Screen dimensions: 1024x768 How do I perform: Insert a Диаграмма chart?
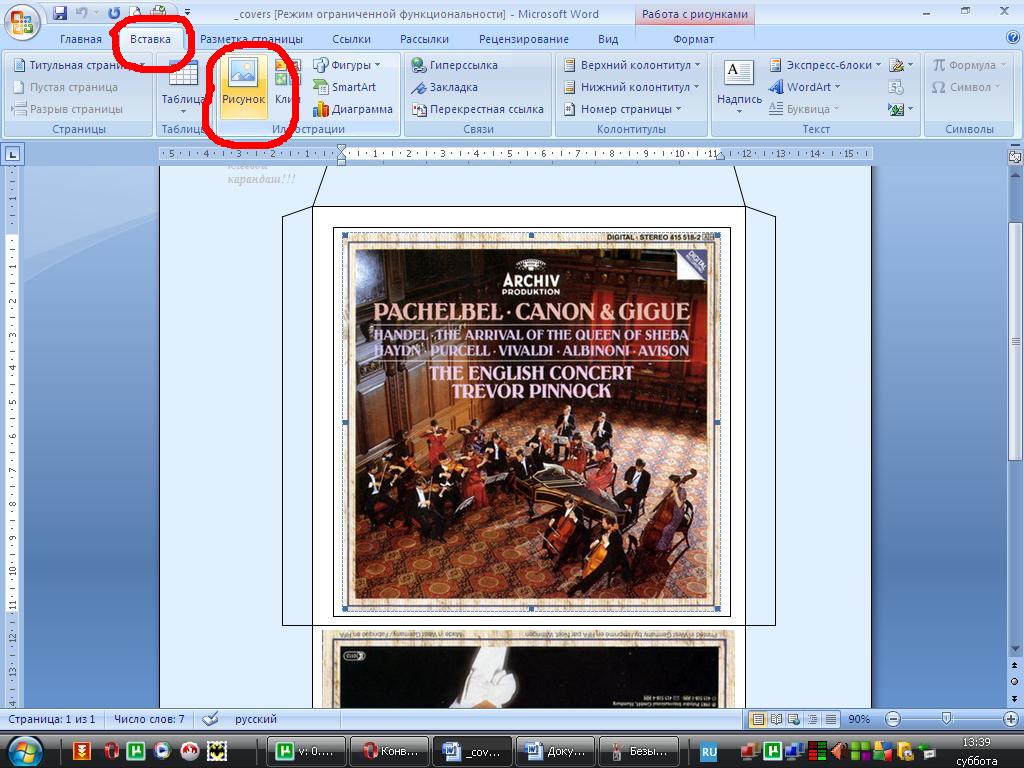pyautogui.click(x=353, y=109)
